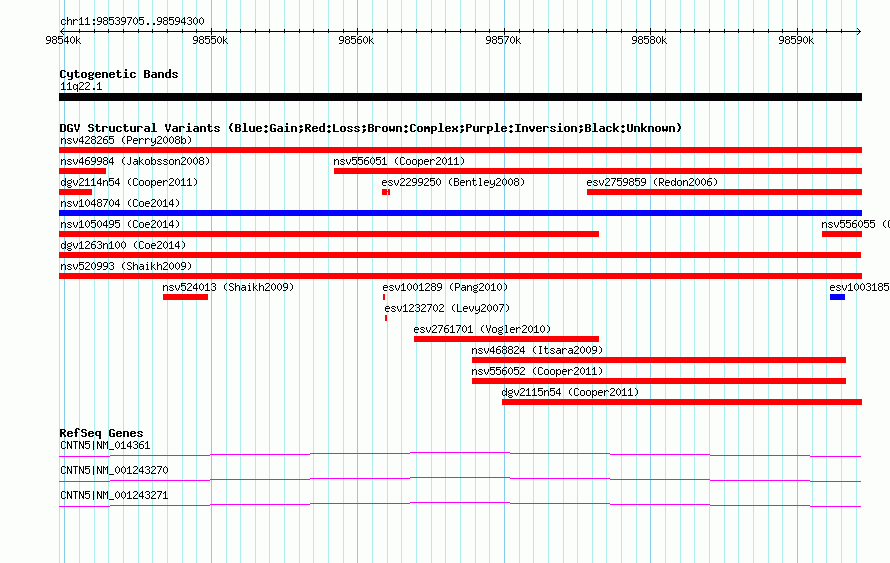Select the 11q22.1 band label

[81, 86]
